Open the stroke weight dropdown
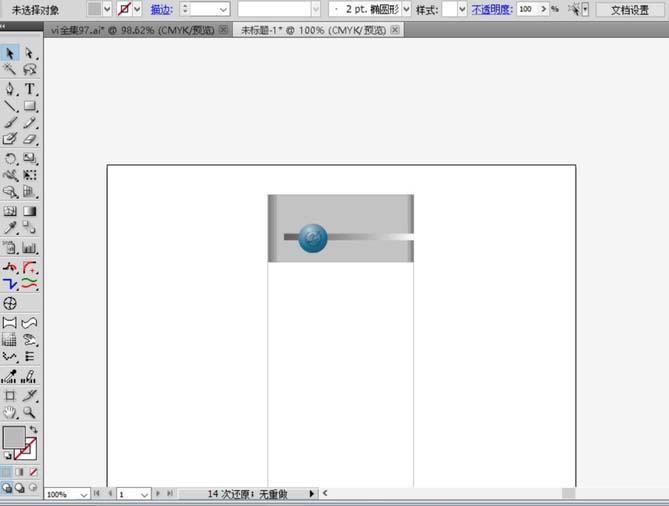 pyautogui.click(x=223, y=9)
